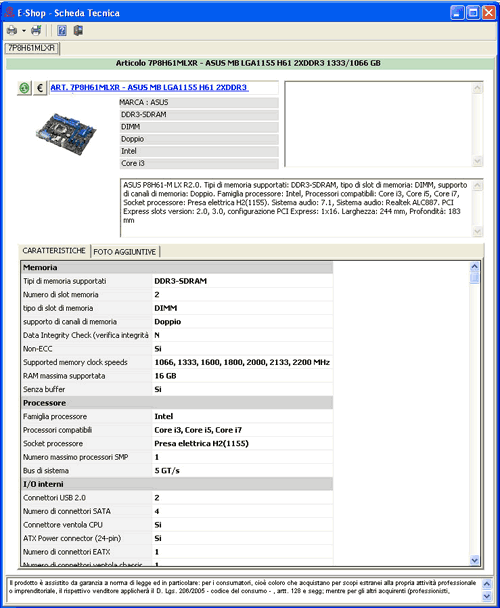Click down arrow of the description text scrollbar
Viewport: 500px width, 608px height.
coord(477,231)
